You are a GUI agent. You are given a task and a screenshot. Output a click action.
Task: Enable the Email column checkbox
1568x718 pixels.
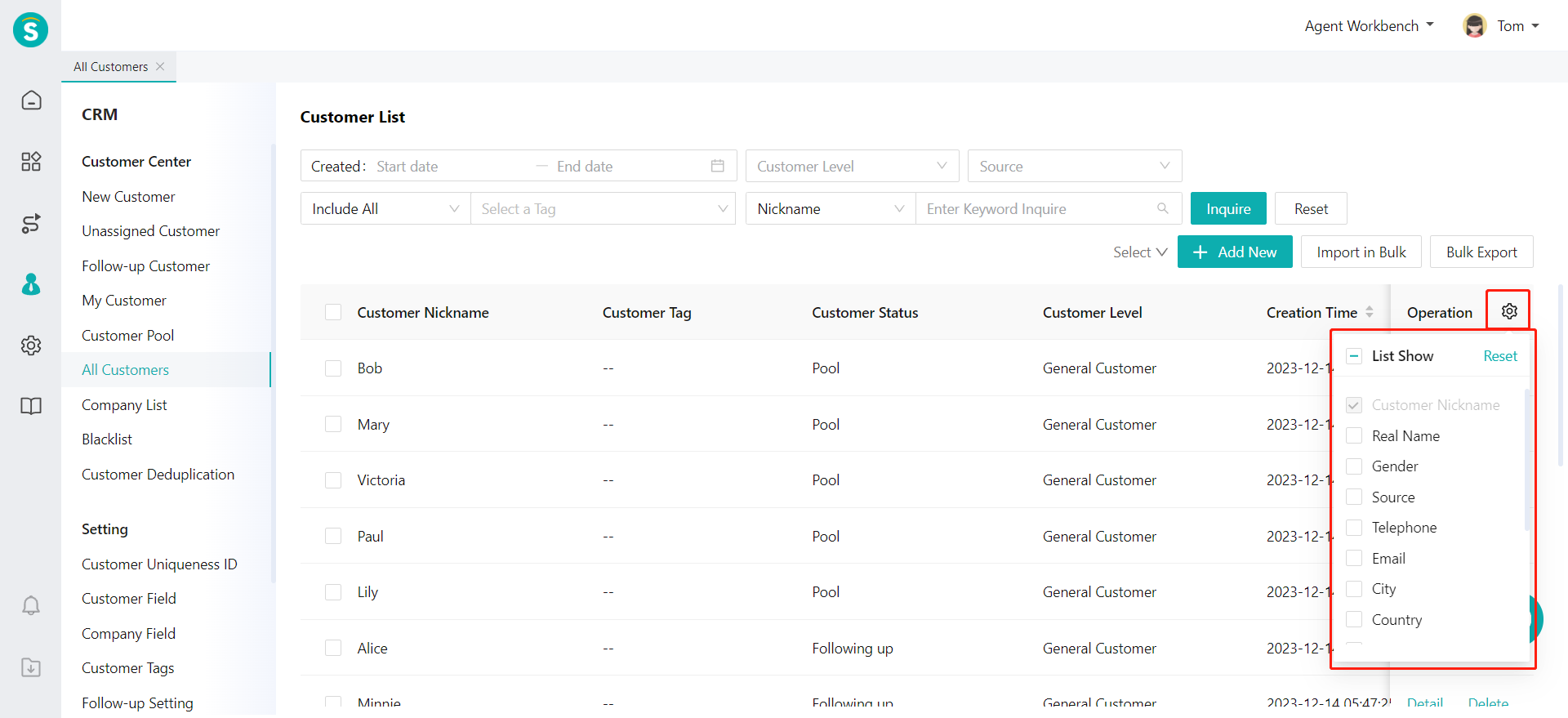click(x=1354, y=558)
